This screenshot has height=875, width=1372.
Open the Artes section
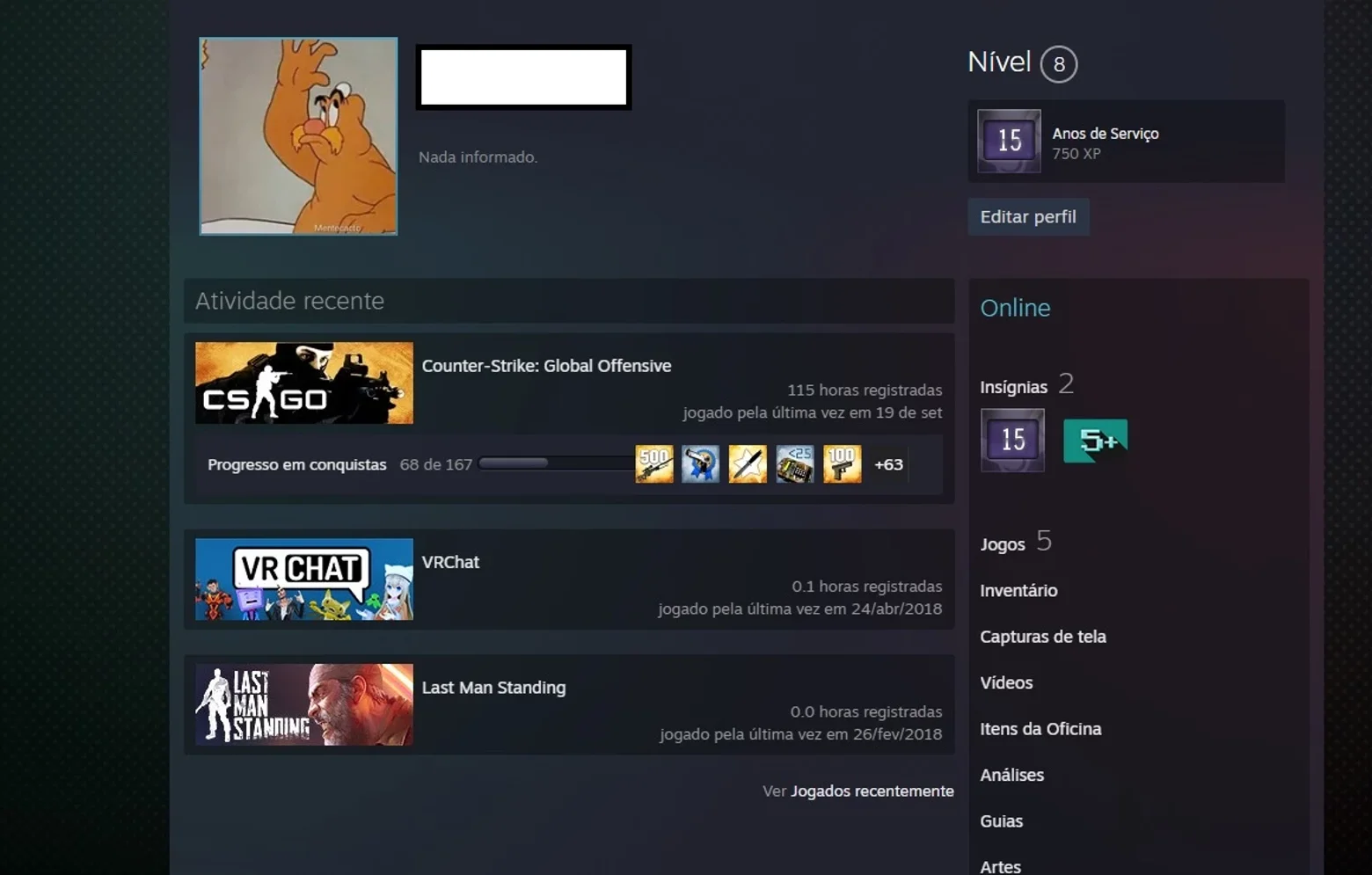(1000, 867)
